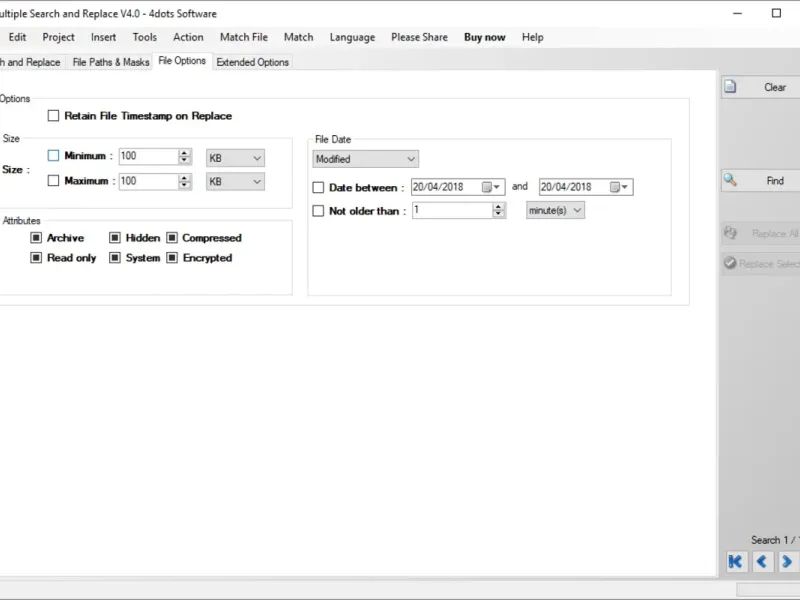Screen dimensions: 800x600
Task: Open calendar picker for start date
Action: (491, 187)
